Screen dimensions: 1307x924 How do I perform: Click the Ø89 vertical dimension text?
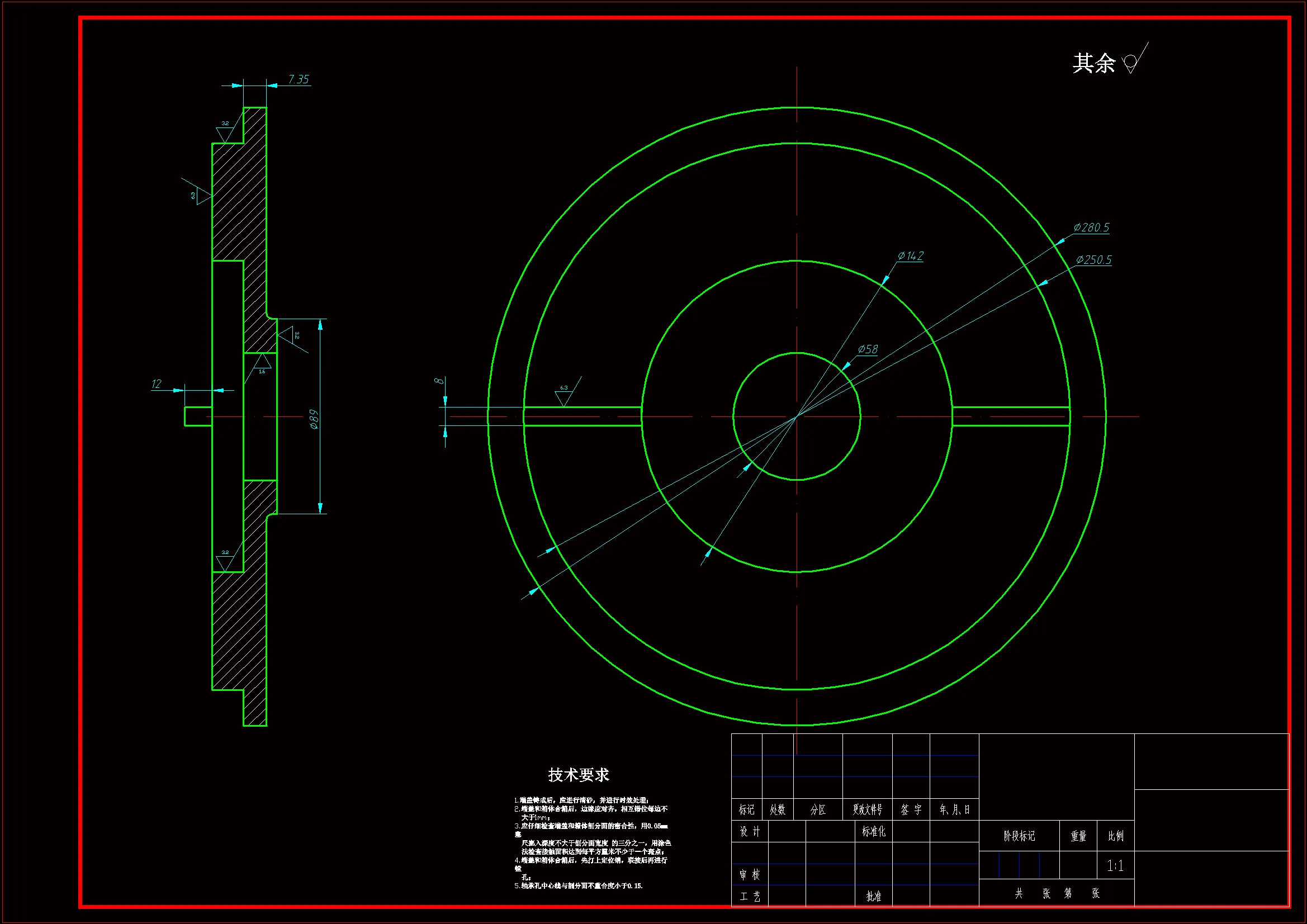[314, 419]
